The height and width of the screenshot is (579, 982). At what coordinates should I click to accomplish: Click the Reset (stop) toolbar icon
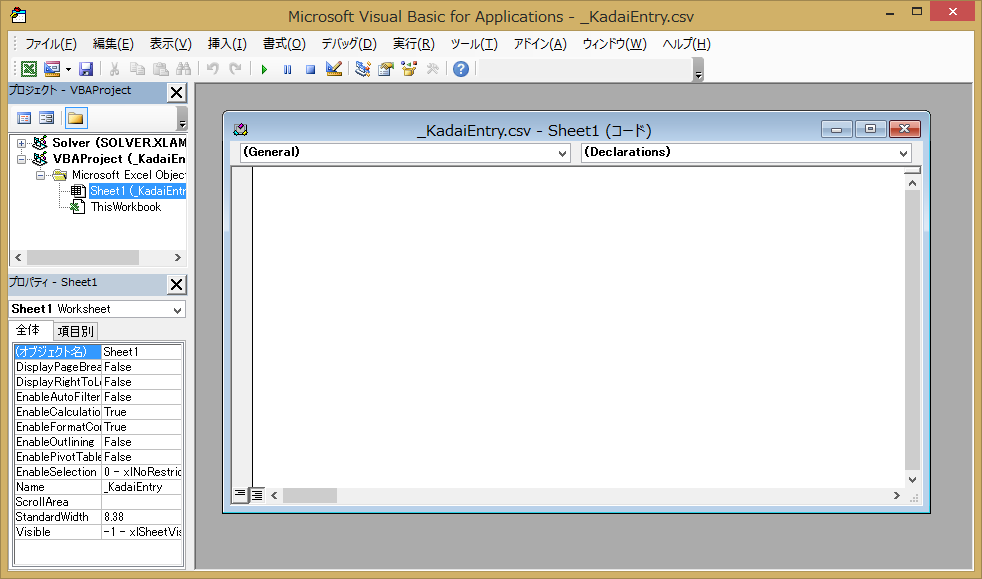(x=310, y=69)
